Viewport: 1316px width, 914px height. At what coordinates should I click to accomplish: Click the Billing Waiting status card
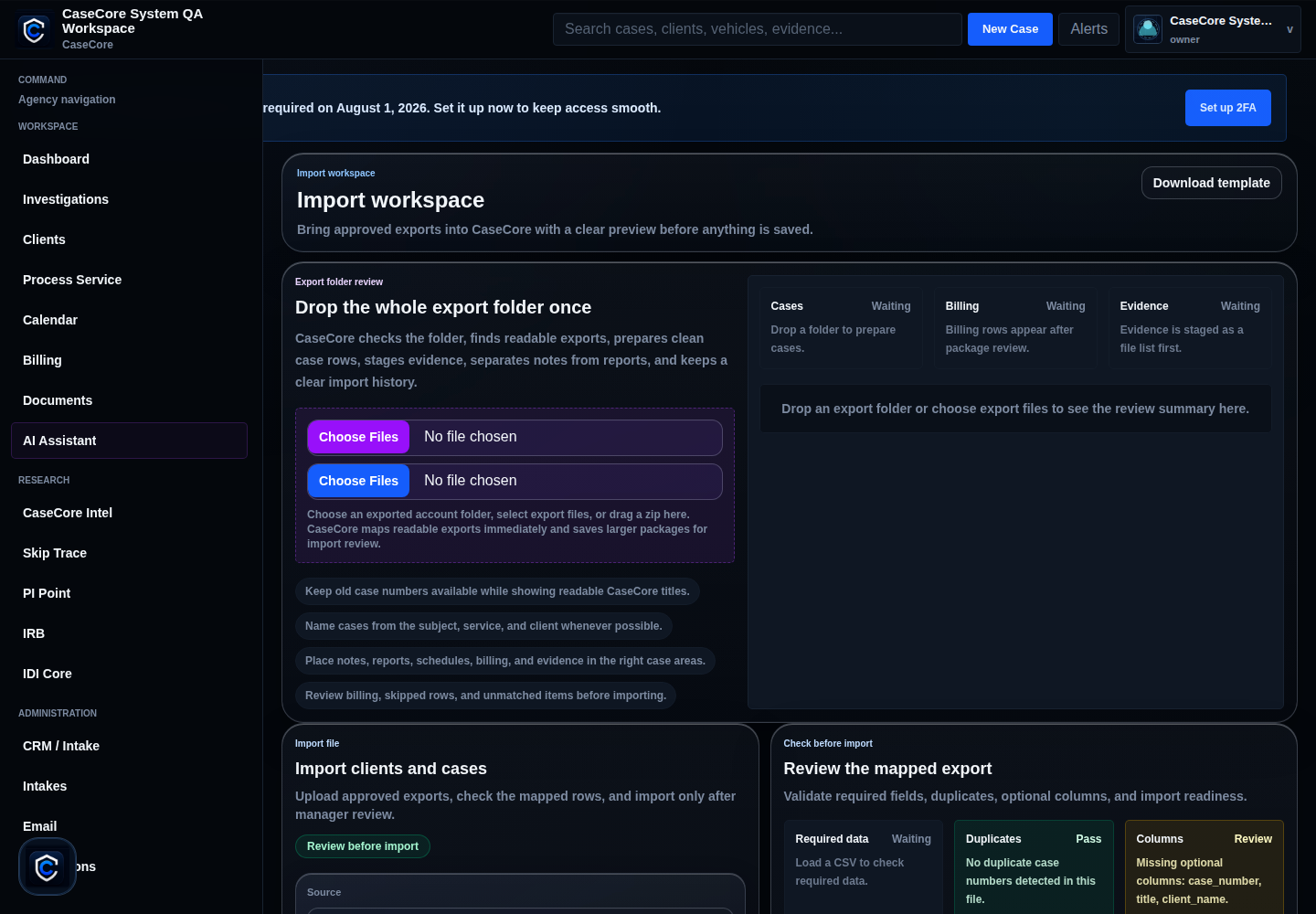1015,328
